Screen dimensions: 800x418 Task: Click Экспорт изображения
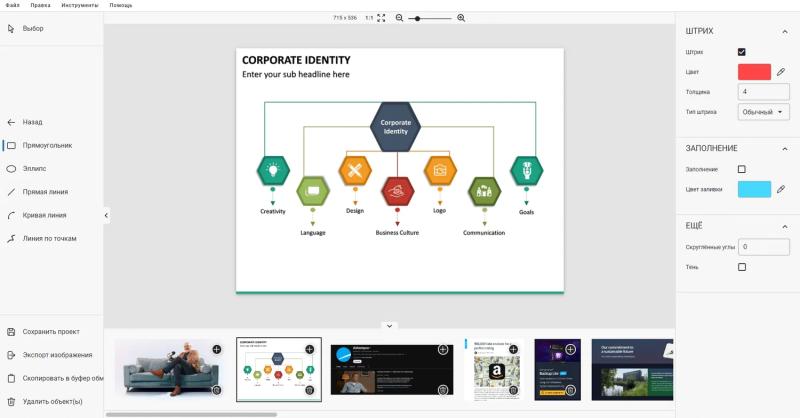[x=56, y=355]
